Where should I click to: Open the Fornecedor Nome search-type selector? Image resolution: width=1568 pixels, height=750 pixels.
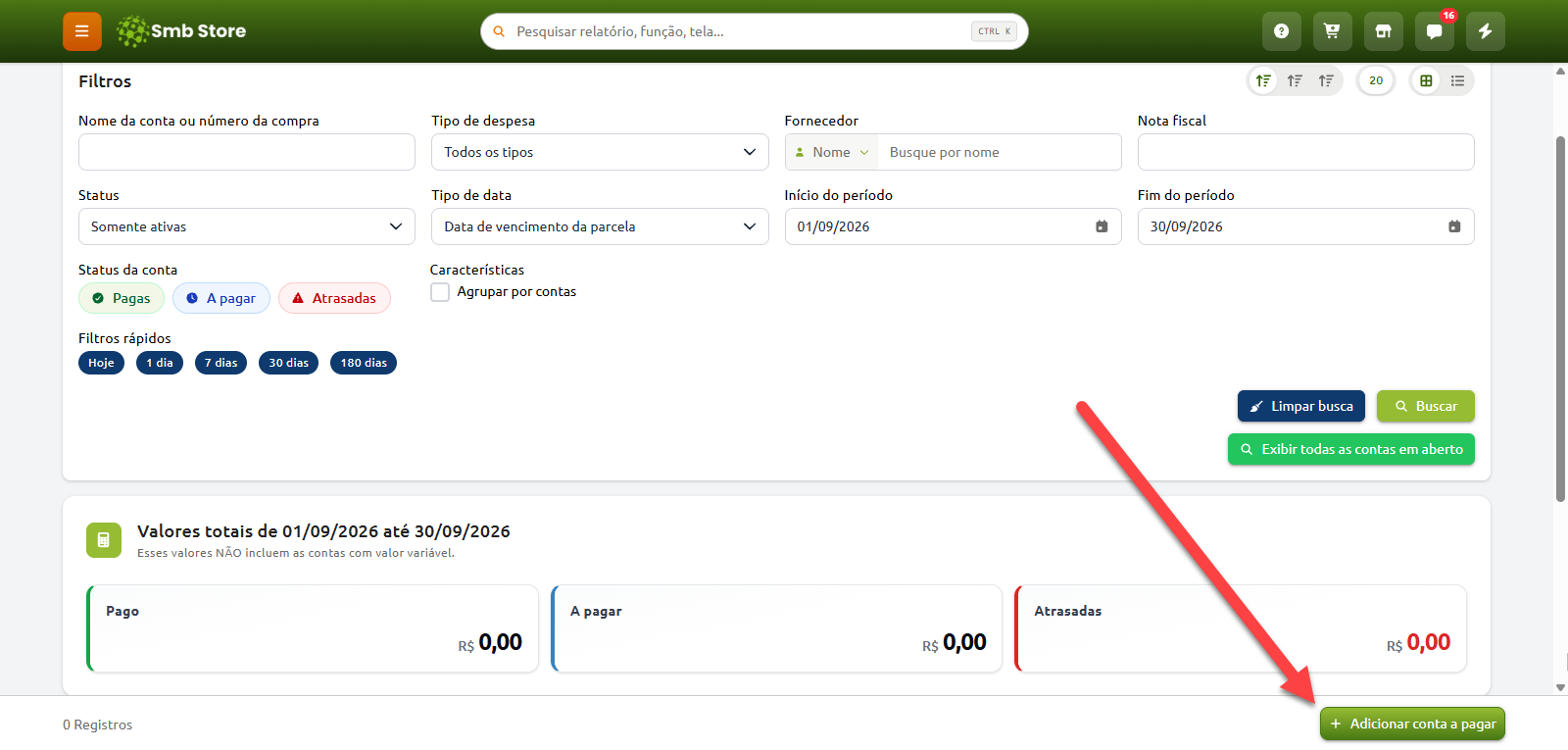click(831, 152)
